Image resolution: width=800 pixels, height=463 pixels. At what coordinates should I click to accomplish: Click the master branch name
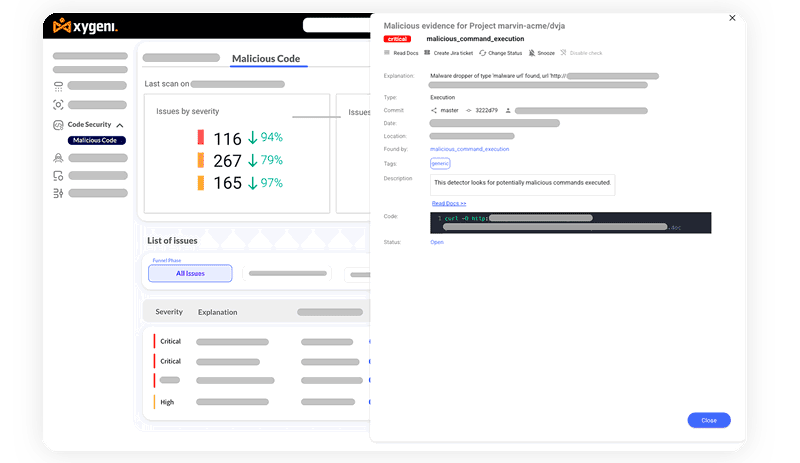tap(449, 110)
